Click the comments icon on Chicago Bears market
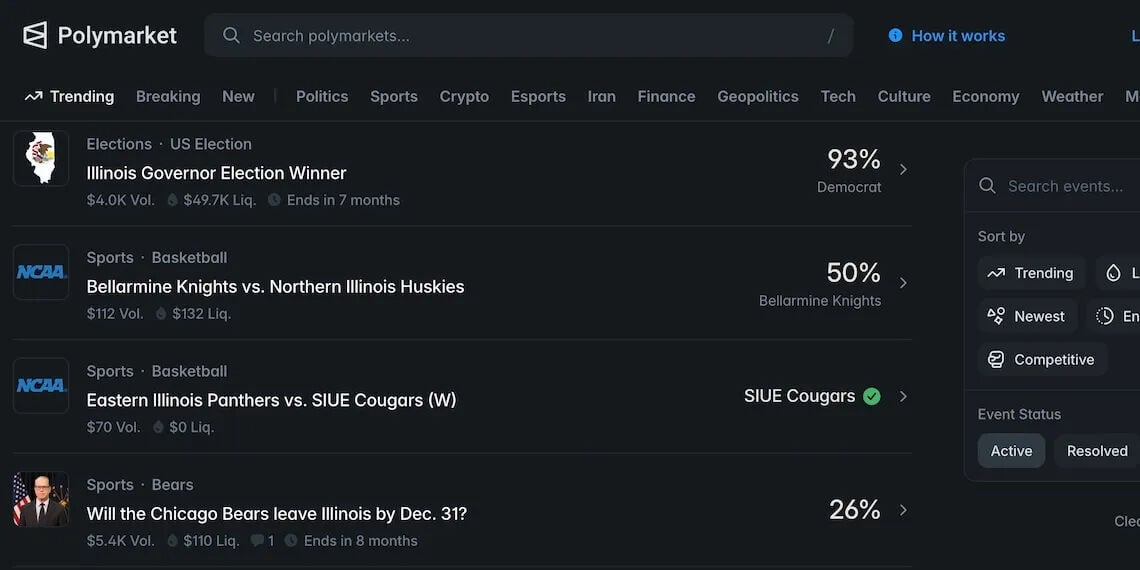Viewport: 1140px width, 570px height. pos(257,541)
